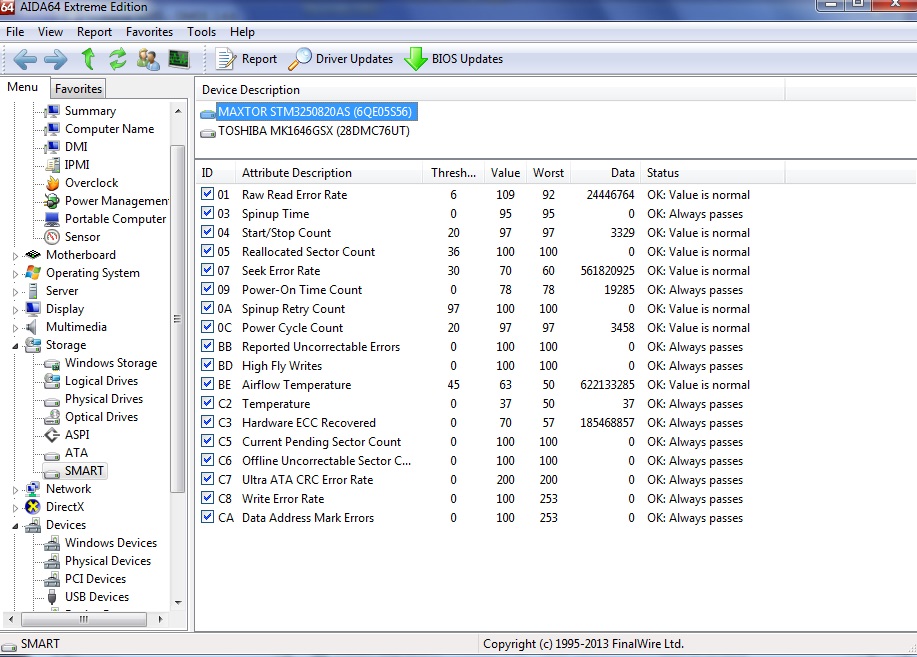
Task: Select the SMART tree entry
Action: pos(75,471)
